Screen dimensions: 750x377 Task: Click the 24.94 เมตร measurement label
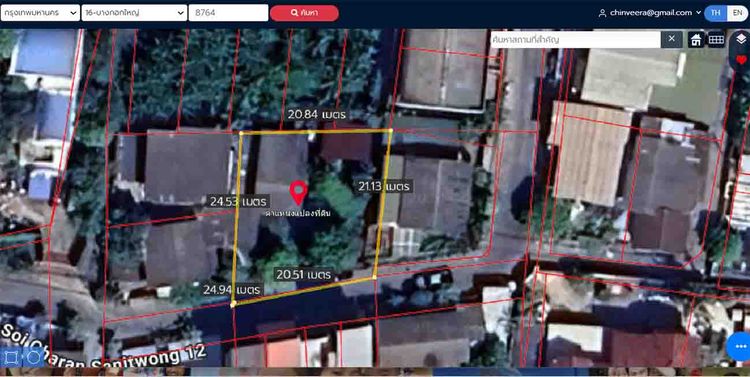click(232, 290)
